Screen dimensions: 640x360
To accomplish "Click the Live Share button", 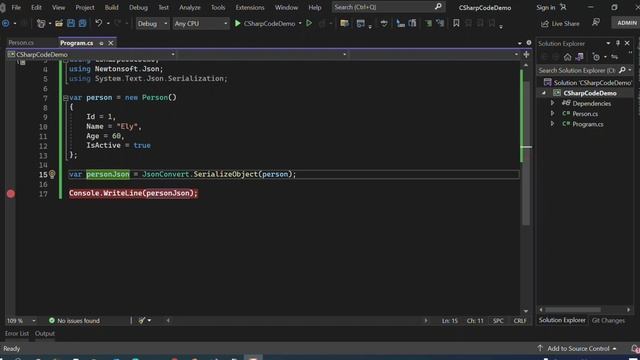I will pyautogui.click(x=560, y=24).
